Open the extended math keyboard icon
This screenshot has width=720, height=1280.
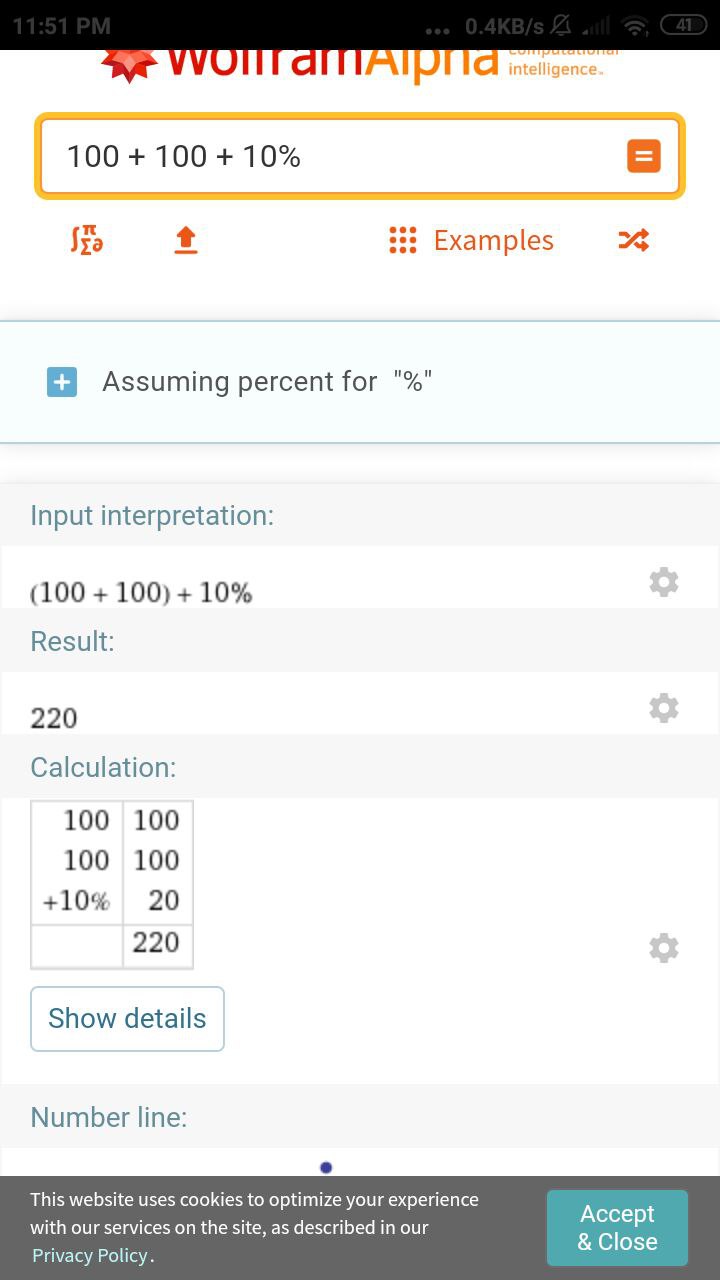click(87, 240)
